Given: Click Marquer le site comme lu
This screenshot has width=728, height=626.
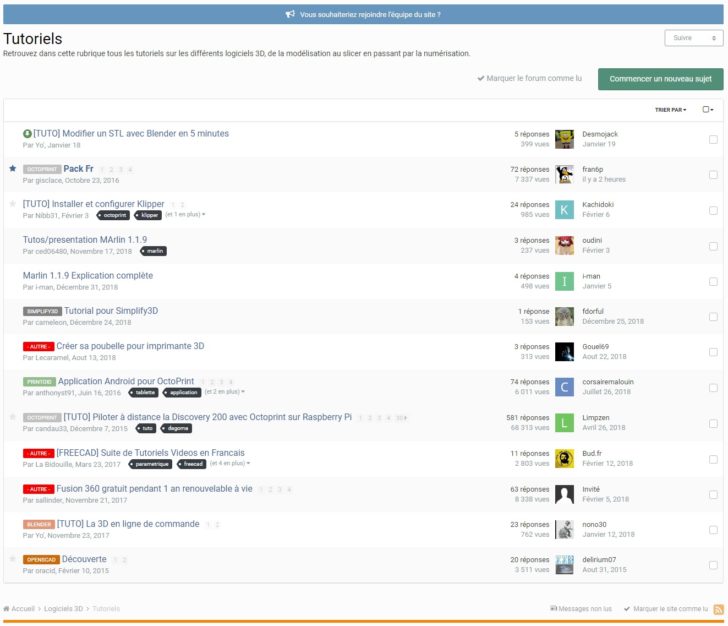Looking at the screenshot, I should (666, 609).
